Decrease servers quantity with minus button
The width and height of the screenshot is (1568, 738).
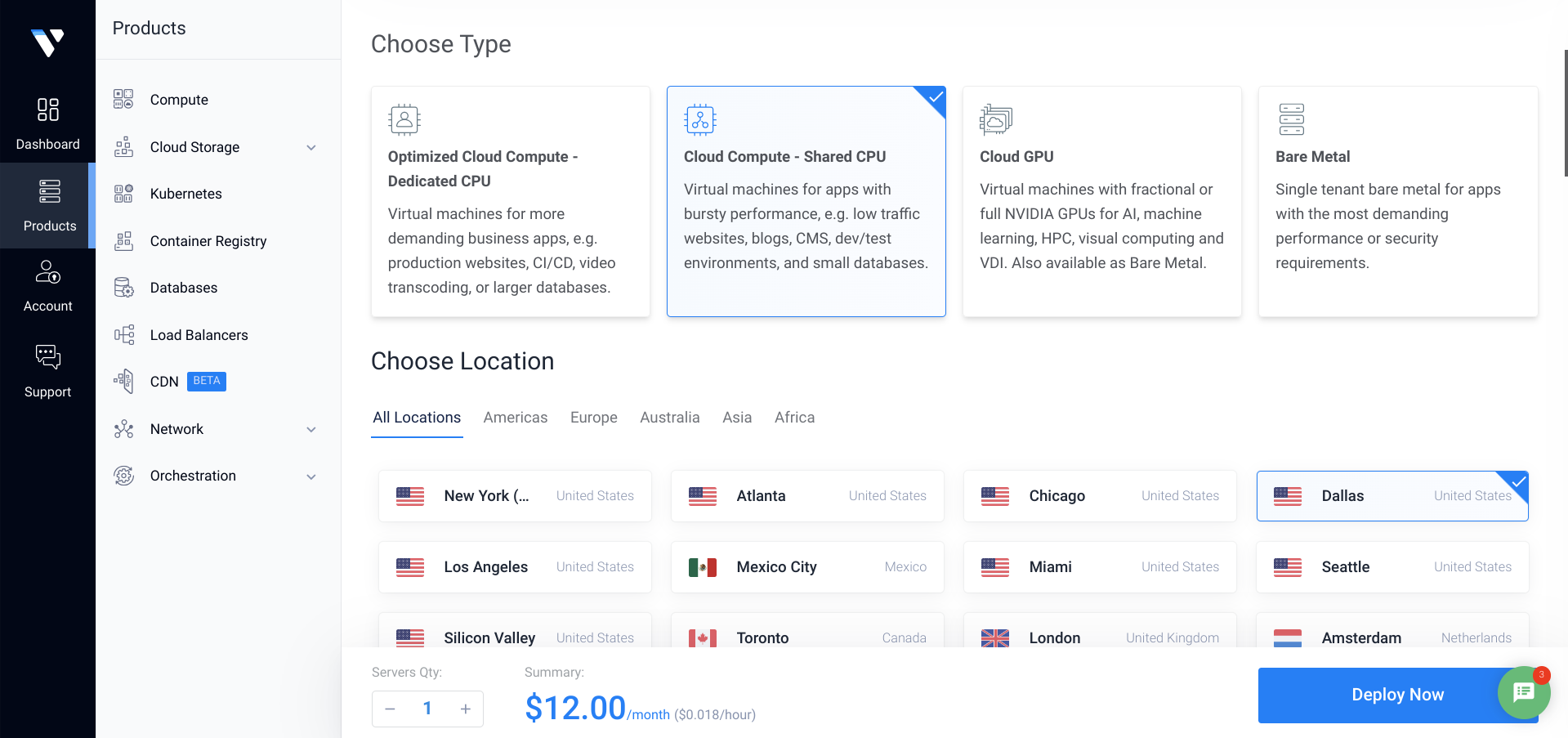click(x=391, y=709)
